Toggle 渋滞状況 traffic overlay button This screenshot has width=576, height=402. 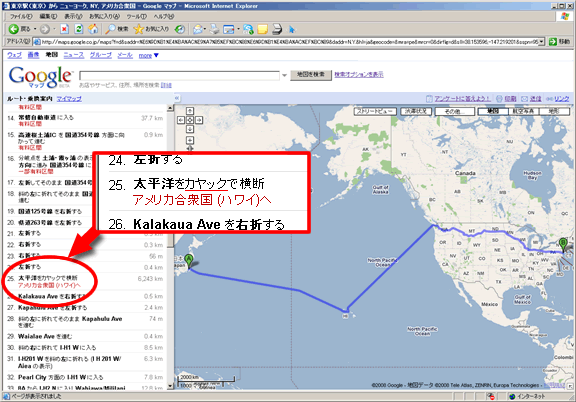[415, 111]
